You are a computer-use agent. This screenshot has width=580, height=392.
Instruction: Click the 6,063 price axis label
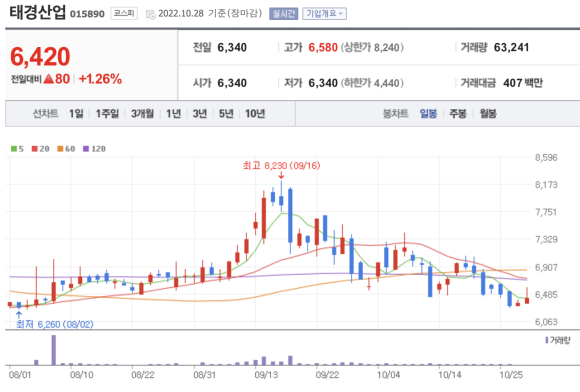(x=546, y=322)
